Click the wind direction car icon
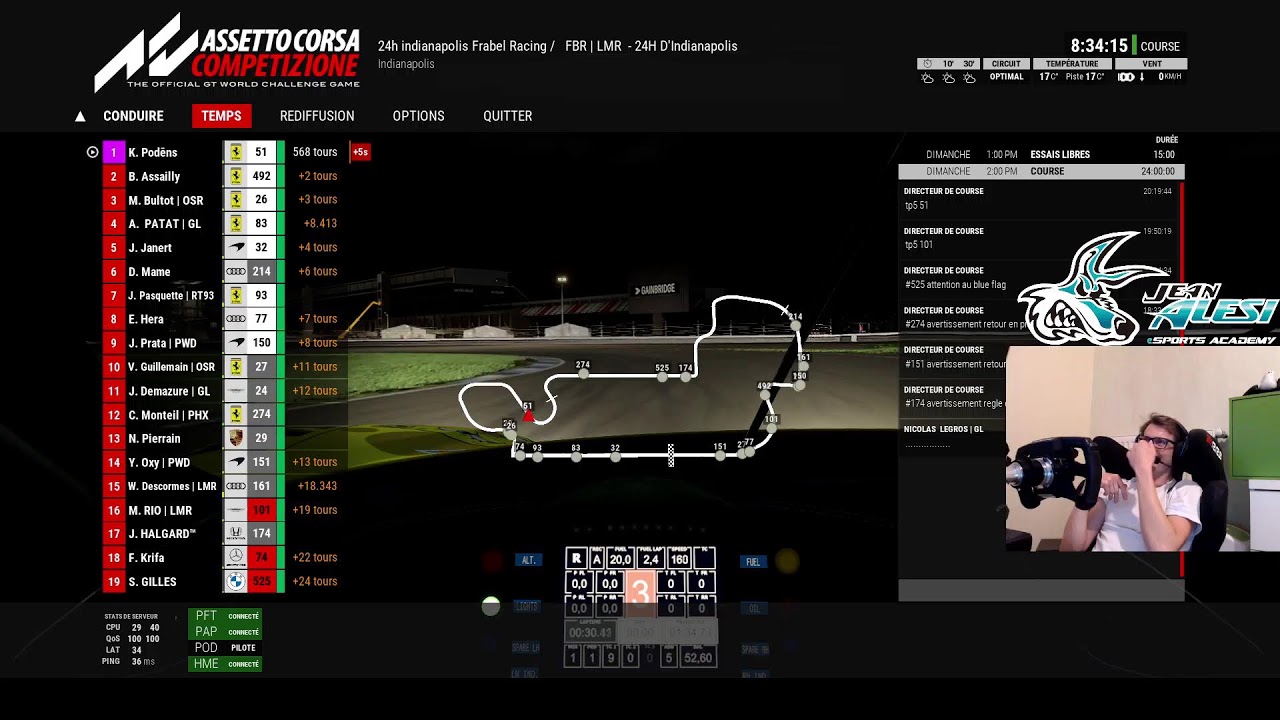Screen dimensions: 1280x720 point(1125,77)
